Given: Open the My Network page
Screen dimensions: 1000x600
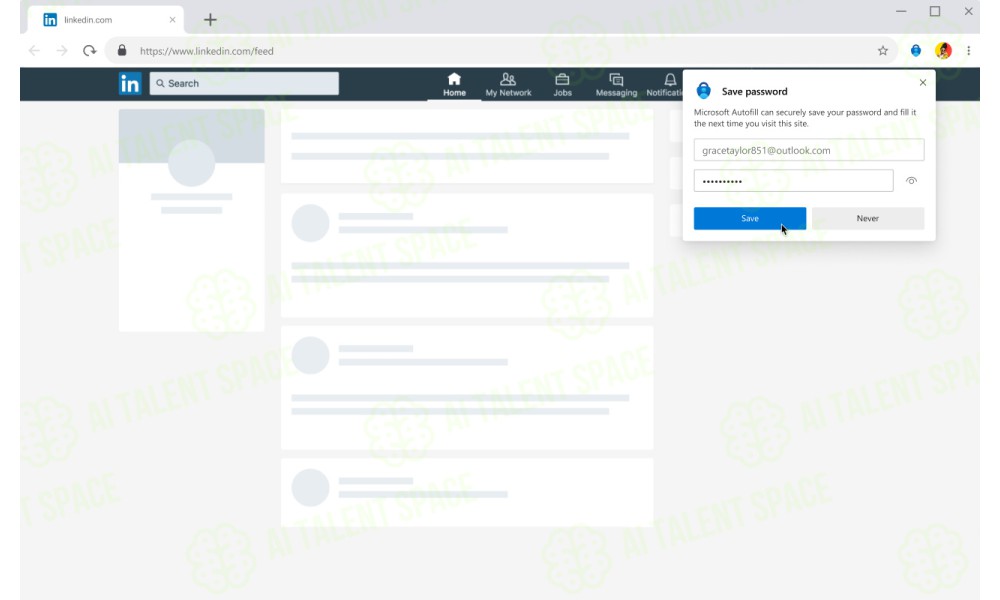Looking at the screenshot, I should [508, 84].
